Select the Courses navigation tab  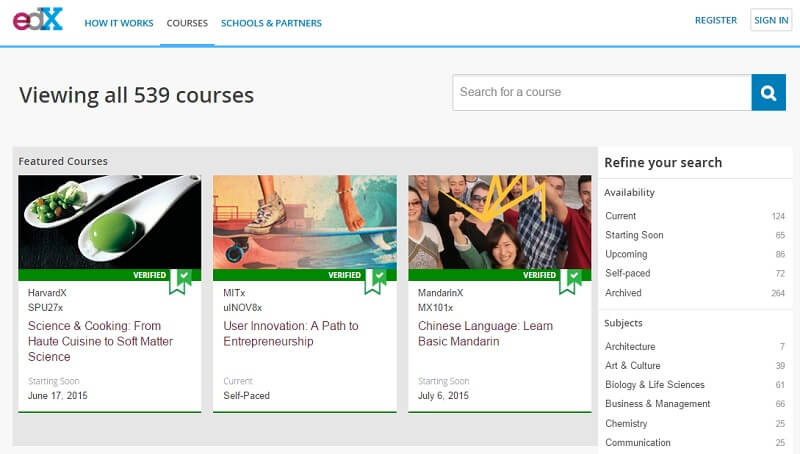(x=187, y=23)
